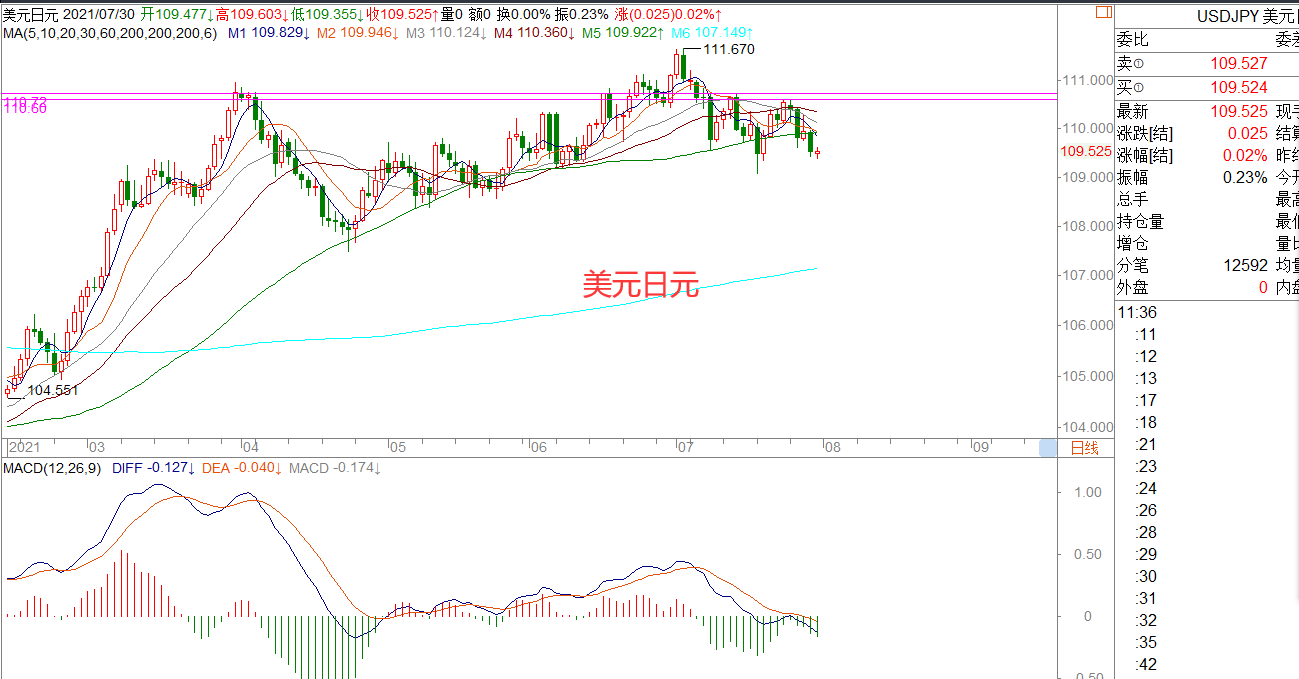Select the M5 109.922 moving average label
The width and height of the screenshot is (1299, 679).
[x=623, y=33]
